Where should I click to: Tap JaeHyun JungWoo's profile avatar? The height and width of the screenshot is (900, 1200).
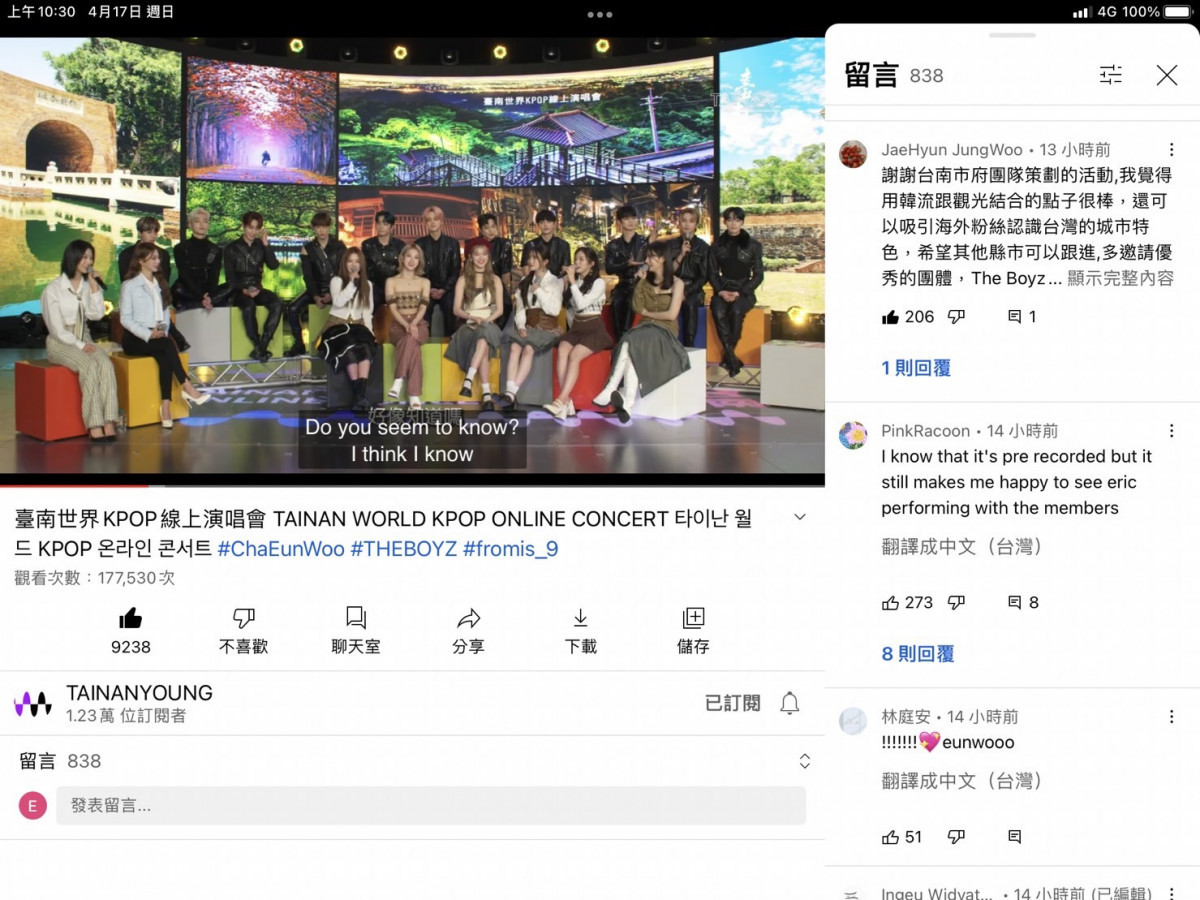(853, 154)
